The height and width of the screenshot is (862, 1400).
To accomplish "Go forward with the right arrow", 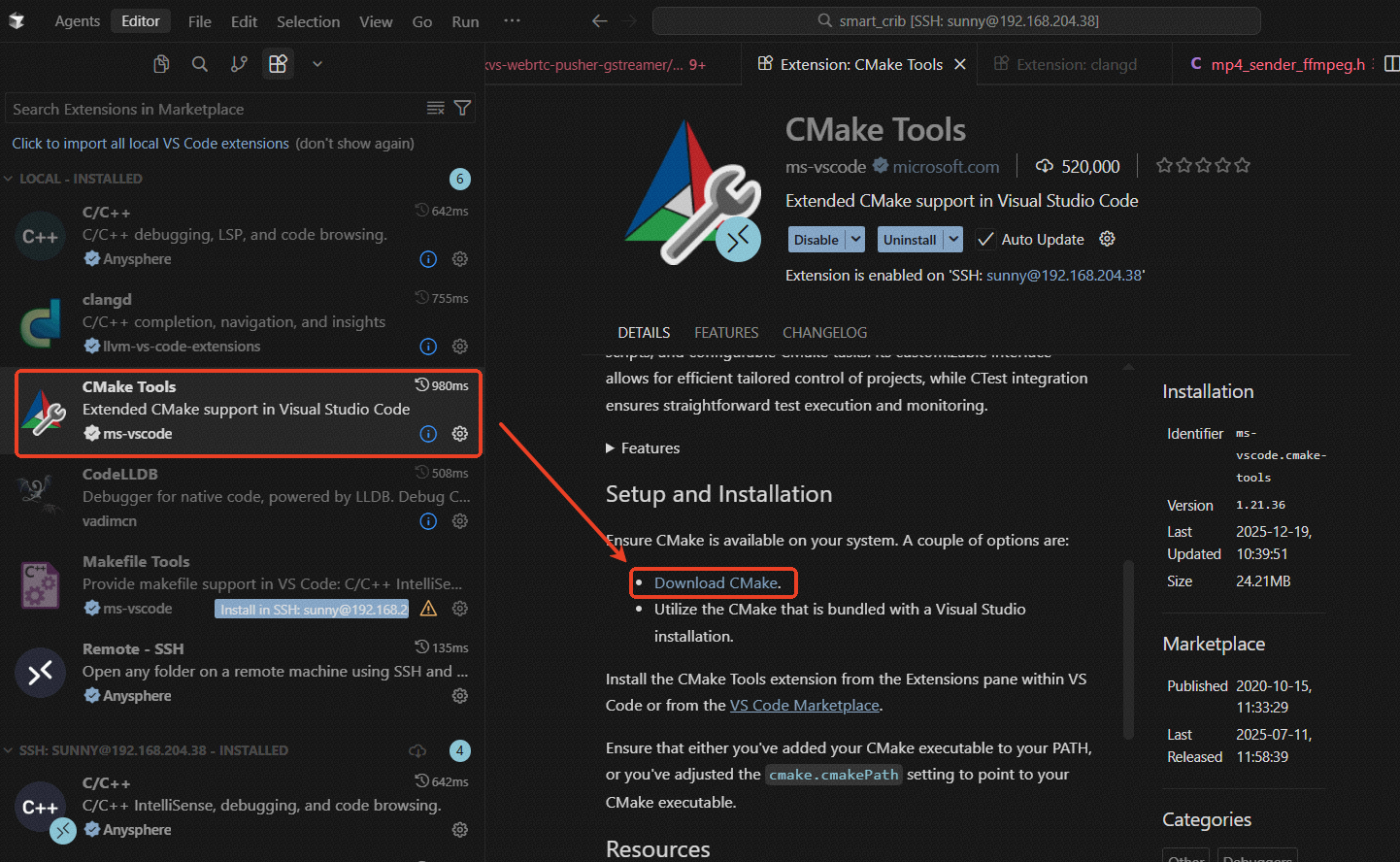I will point(629,20).
